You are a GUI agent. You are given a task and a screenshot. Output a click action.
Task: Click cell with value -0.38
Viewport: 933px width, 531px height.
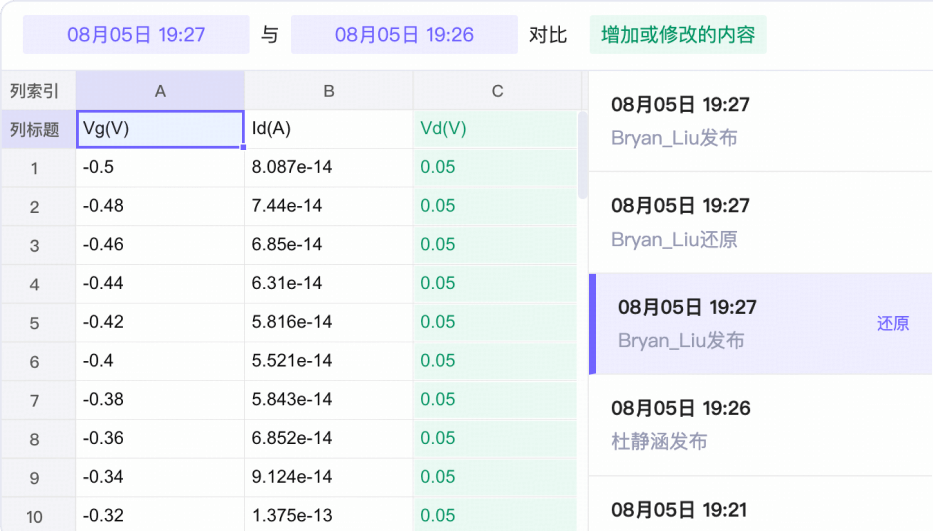click(160, 400)
